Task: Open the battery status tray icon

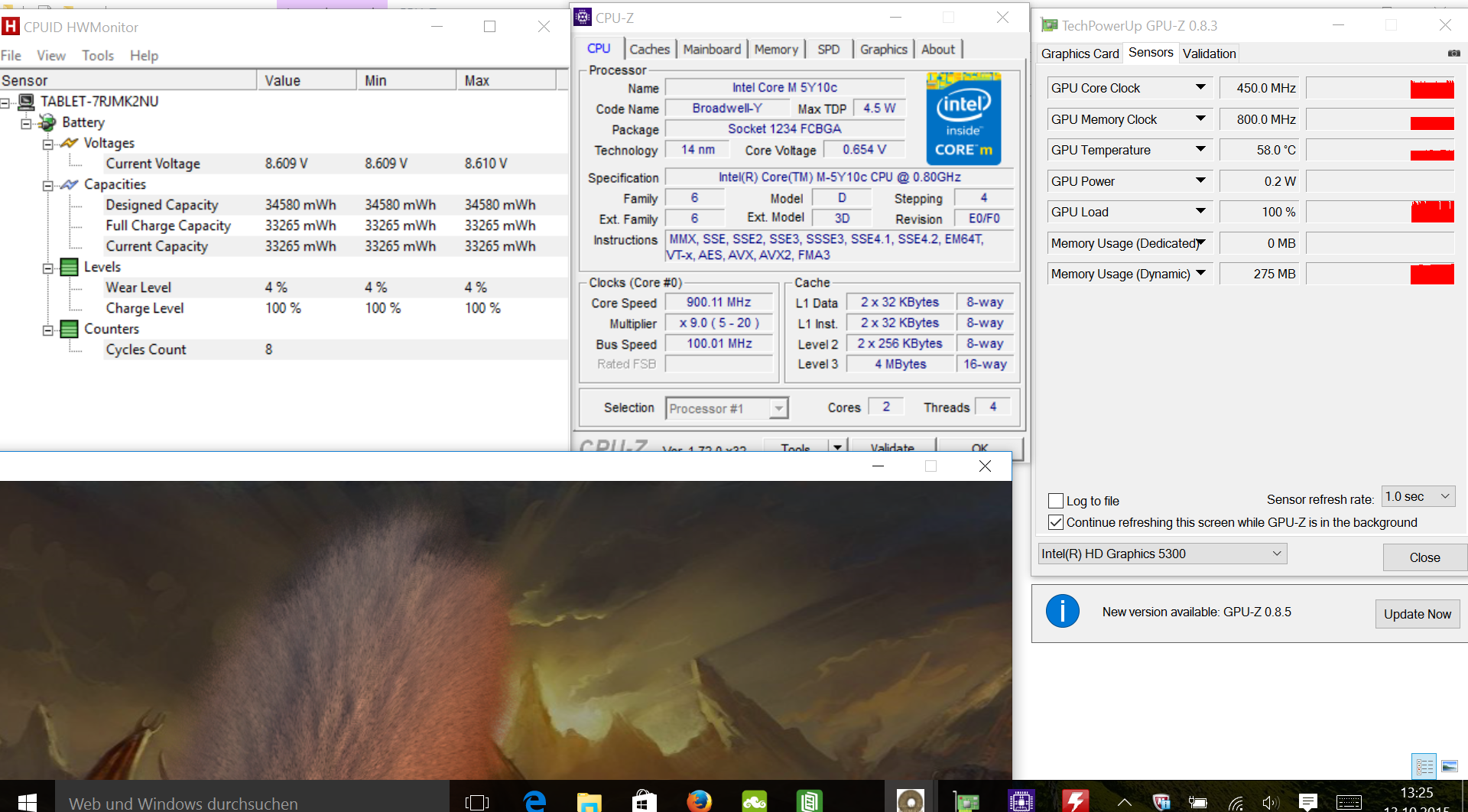Action: 1197,802
